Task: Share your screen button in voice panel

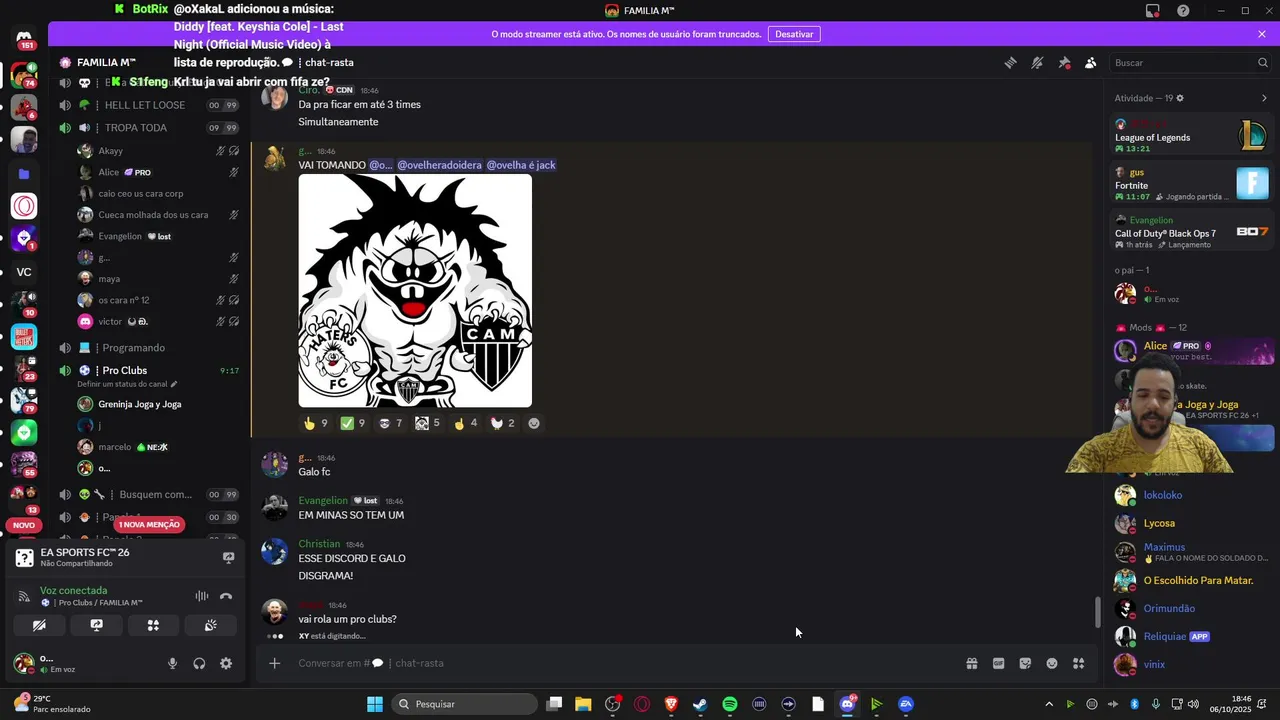Action: coord(96,625)
